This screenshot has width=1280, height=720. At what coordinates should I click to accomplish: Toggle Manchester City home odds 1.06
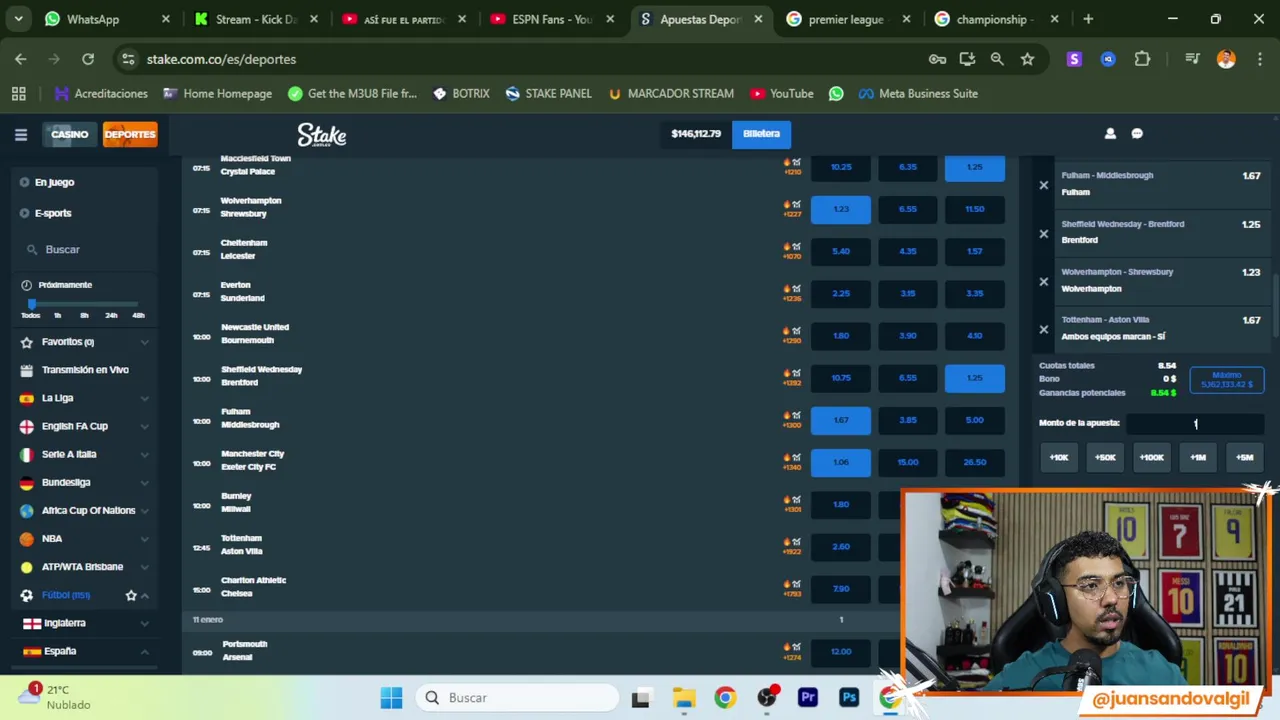point(841,462)
